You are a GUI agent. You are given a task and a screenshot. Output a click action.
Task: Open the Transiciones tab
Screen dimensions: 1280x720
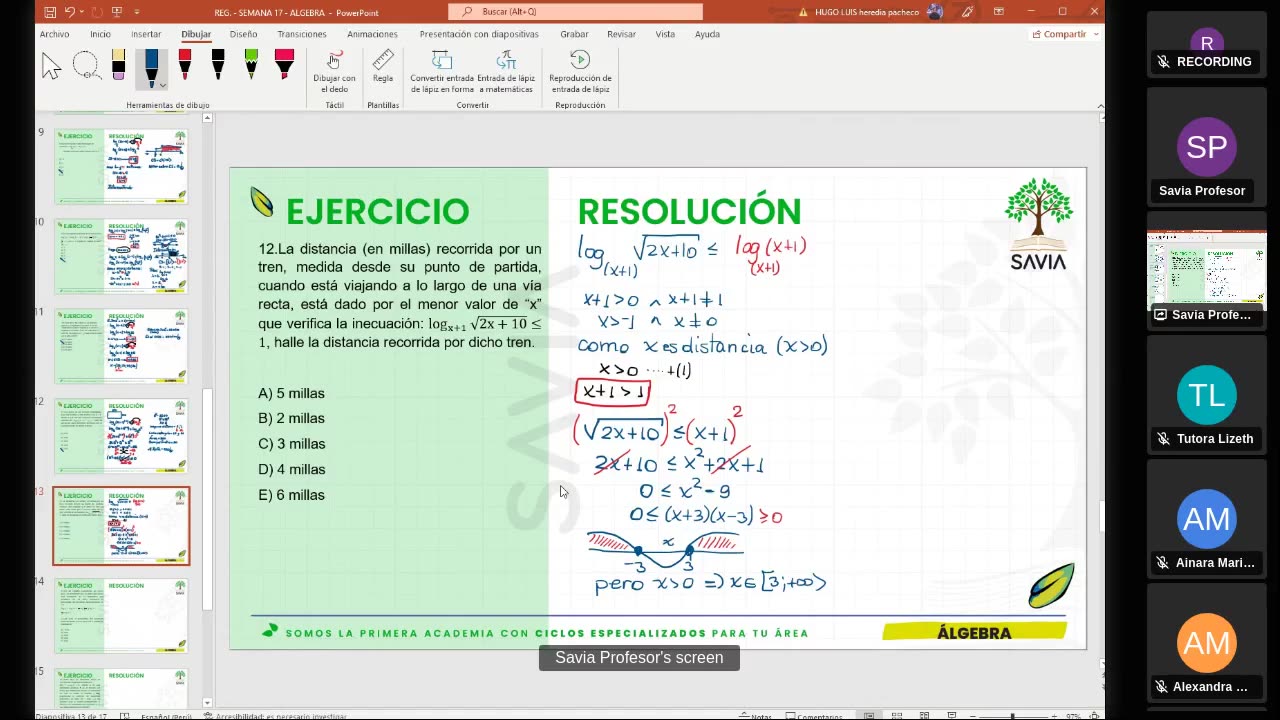point(302,34)
